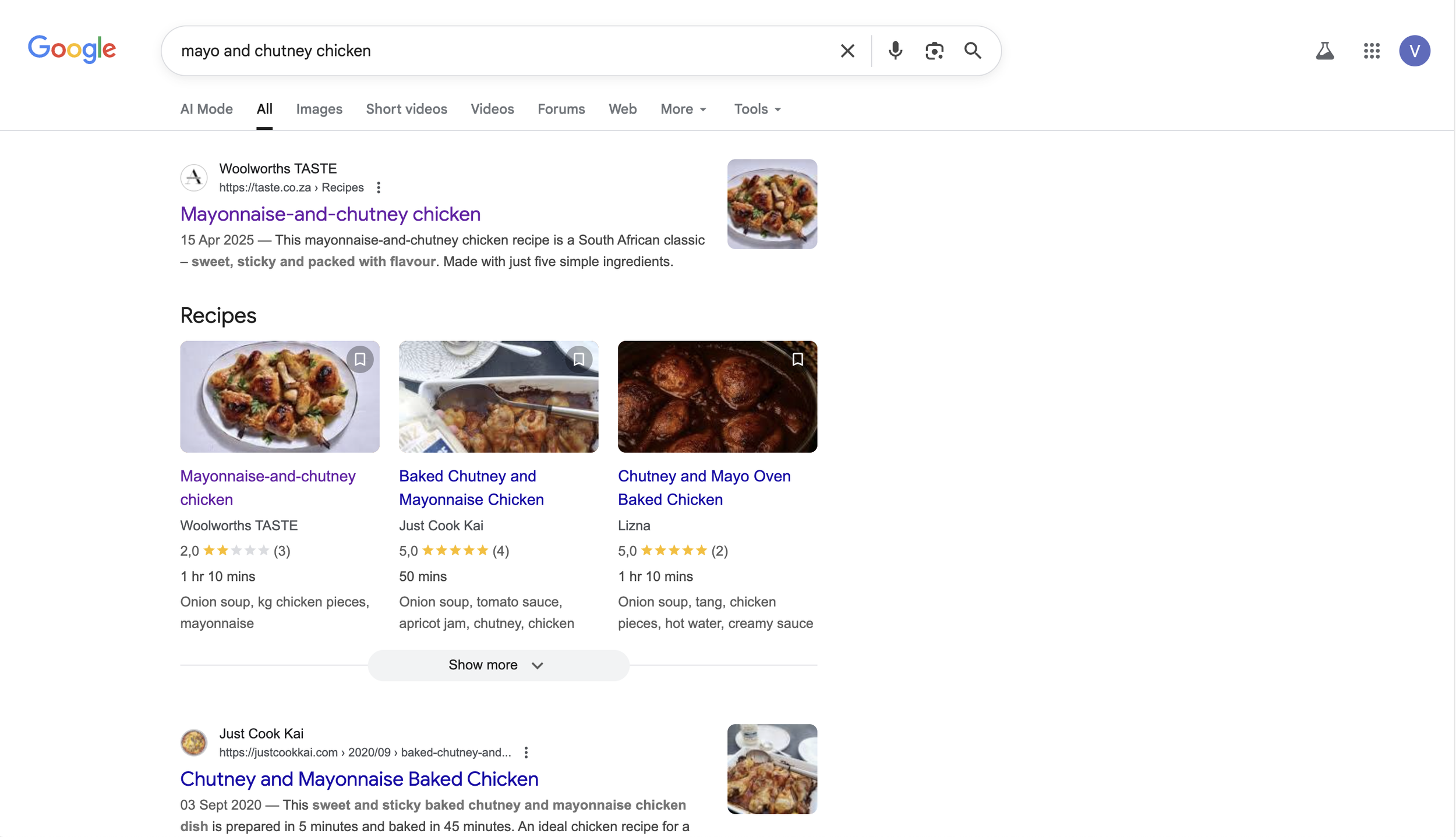Click the 'Lizna' source name

pos(634,526)
